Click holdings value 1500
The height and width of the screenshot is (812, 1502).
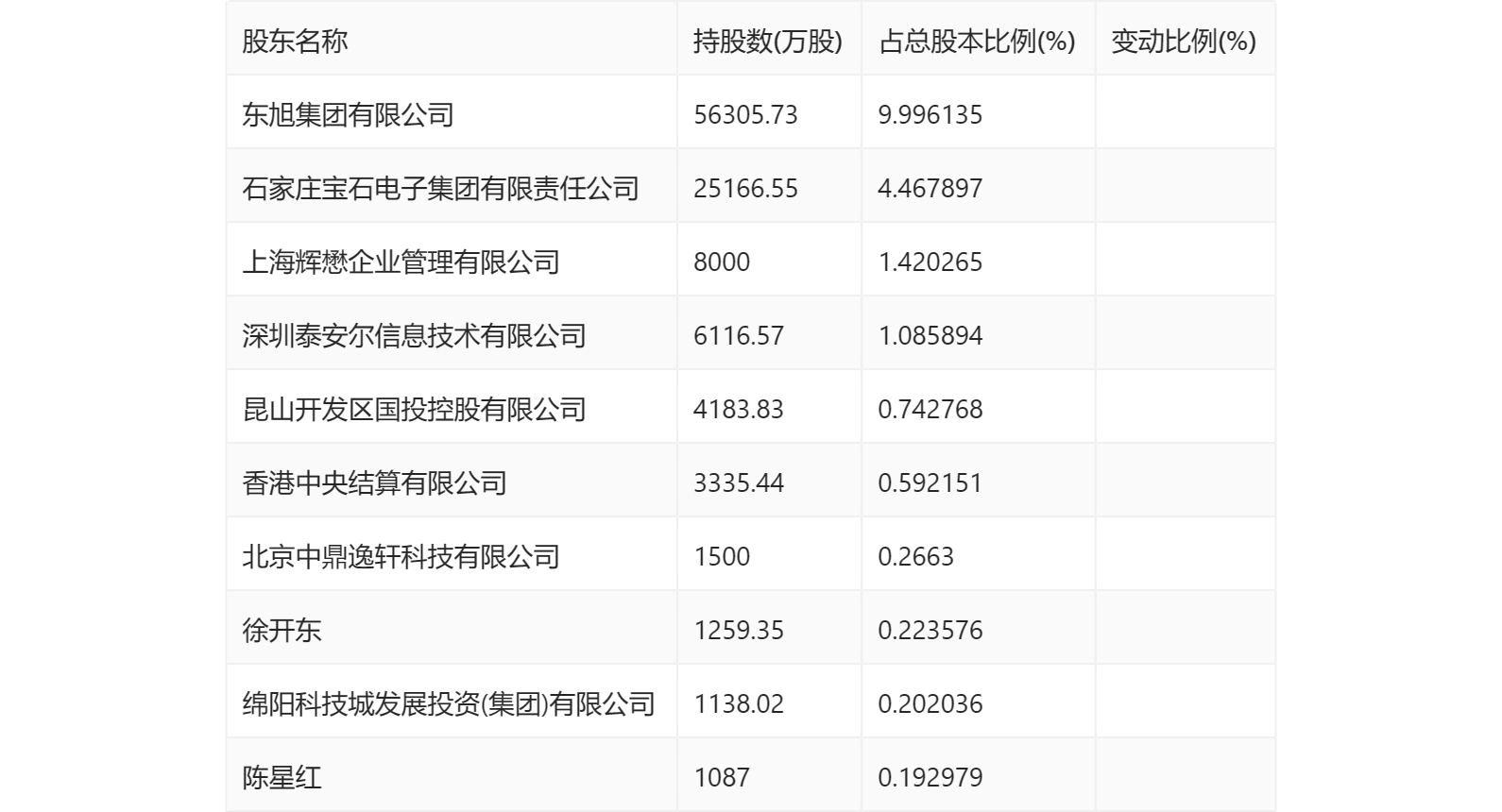[x=722, y=557]
